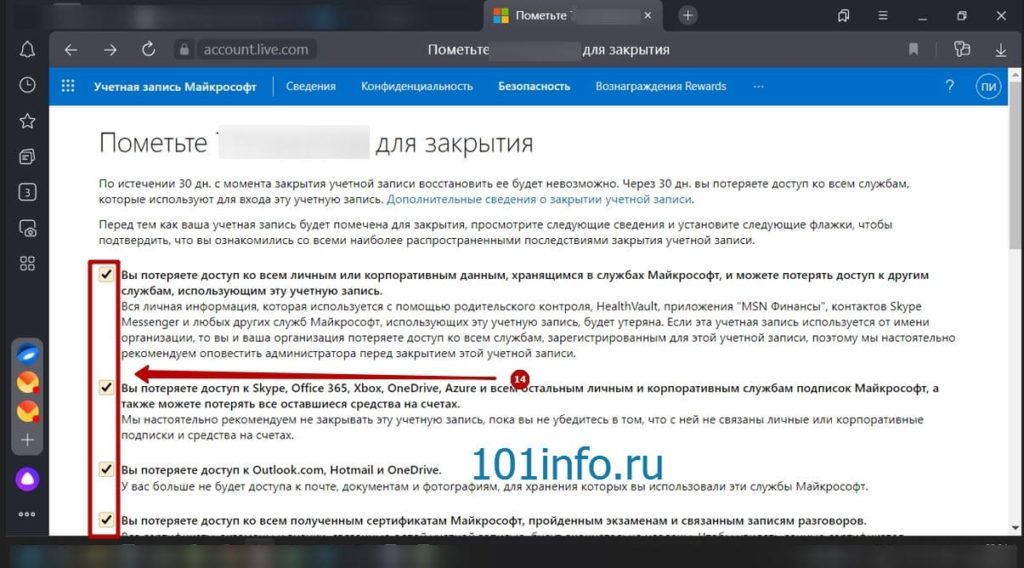The image size is (1024, 568).
Task: Launch the Alice assistant purple icon
Action: pyautogui.click(x=27, y=479)
